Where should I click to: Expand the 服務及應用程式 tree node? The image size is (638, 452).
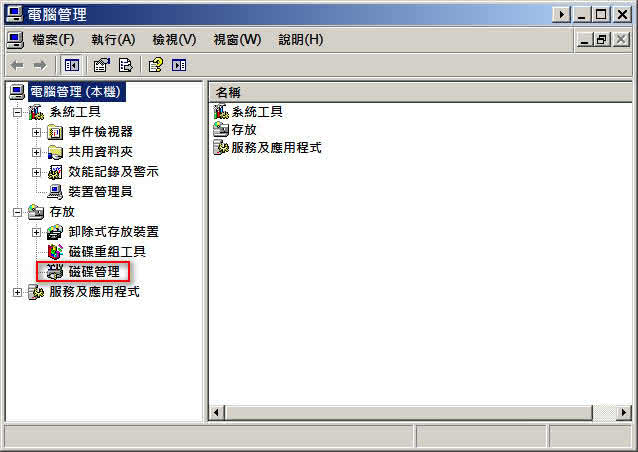point(17,292)
